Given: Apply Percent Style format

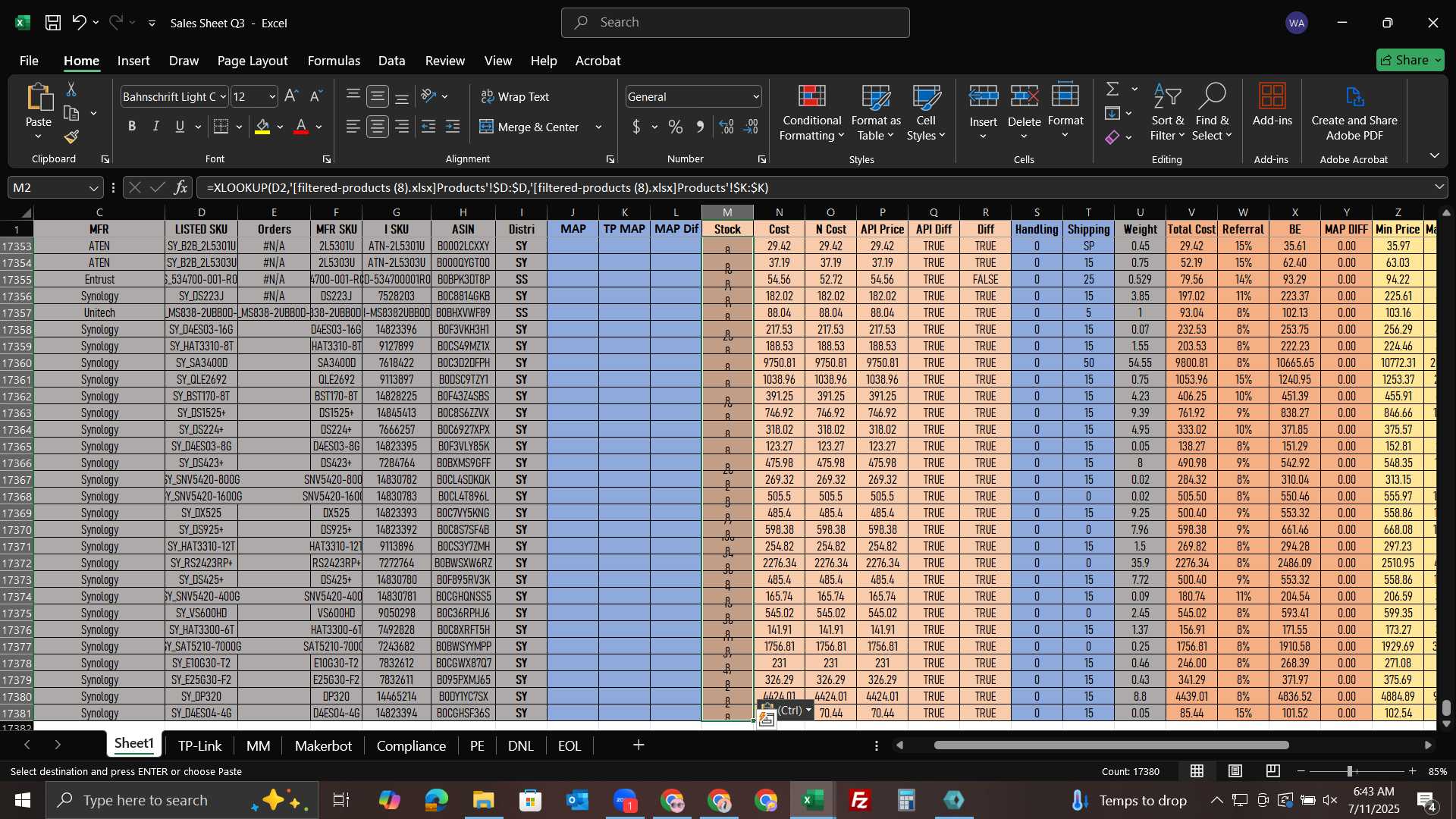Looking at the screenshot, I should pyautogui.click(x=675, y=127).
